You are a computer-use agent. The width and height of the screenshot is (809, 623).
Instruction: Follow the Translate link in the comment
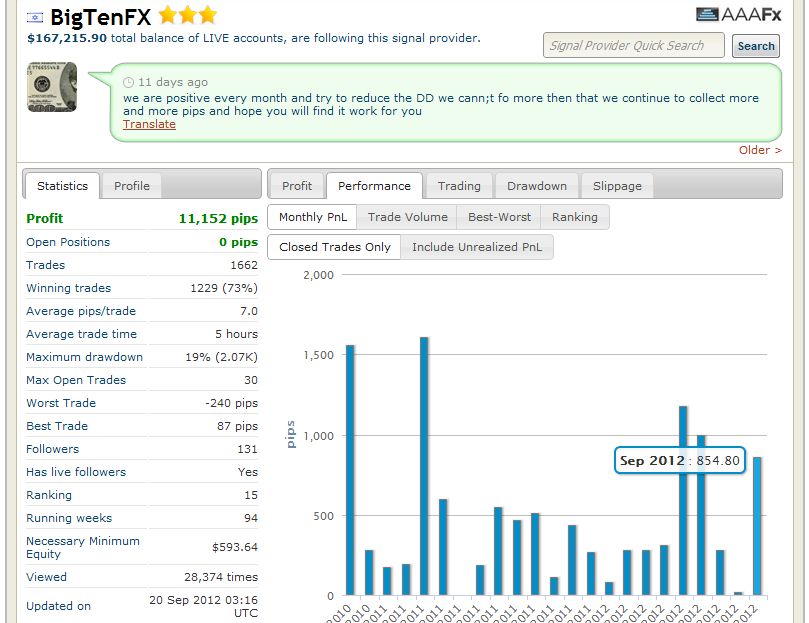149,124
